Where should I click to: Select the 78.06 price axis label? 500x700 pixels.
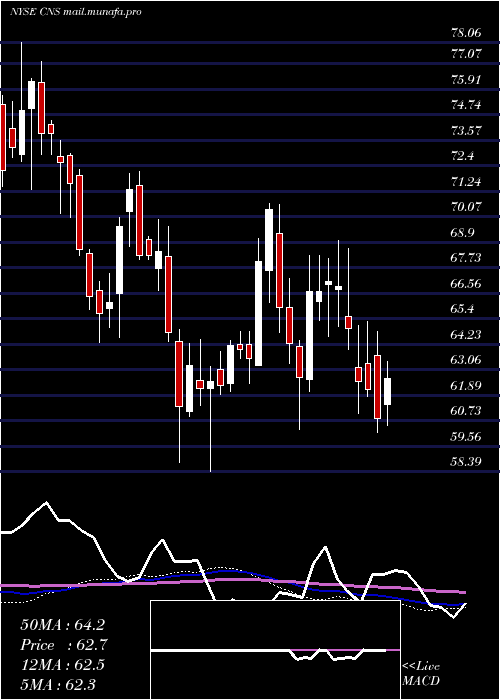pos(467,32)
